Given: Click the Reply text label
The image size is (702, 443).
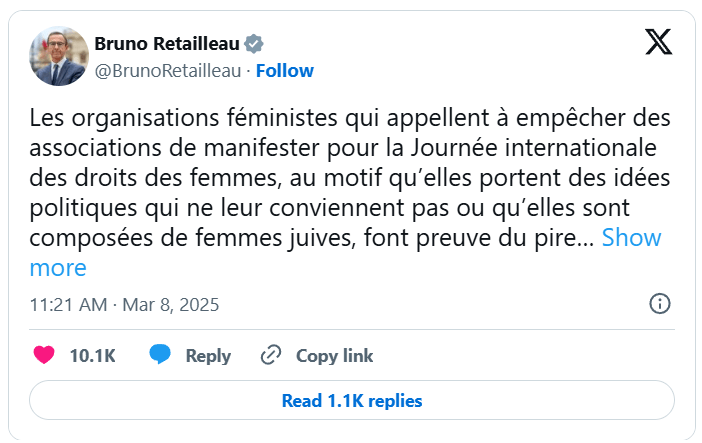Looking at the screenshot, I should (208, 356).
